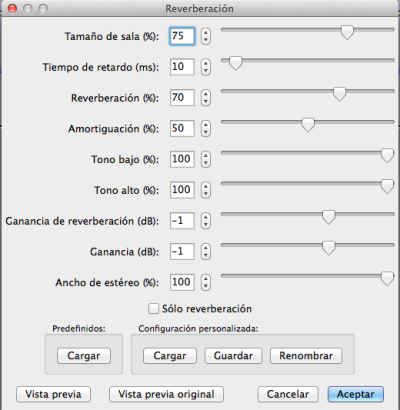
Task: Click the Amortiguación stepper control
Action: click(x=206, y=128)
